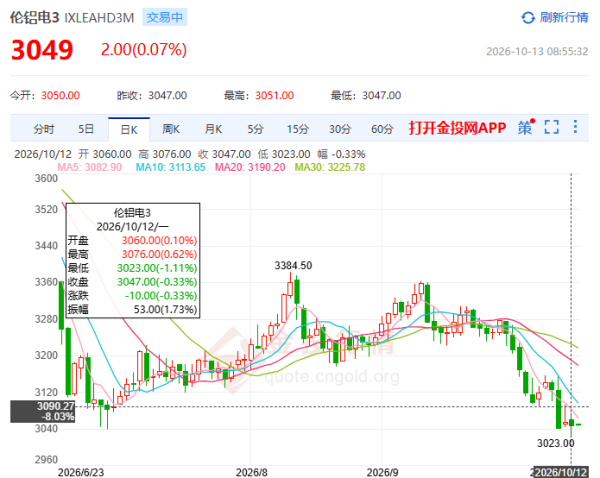
Task: Click the MA5: 3082.90 indicator label
Action: 90,168
